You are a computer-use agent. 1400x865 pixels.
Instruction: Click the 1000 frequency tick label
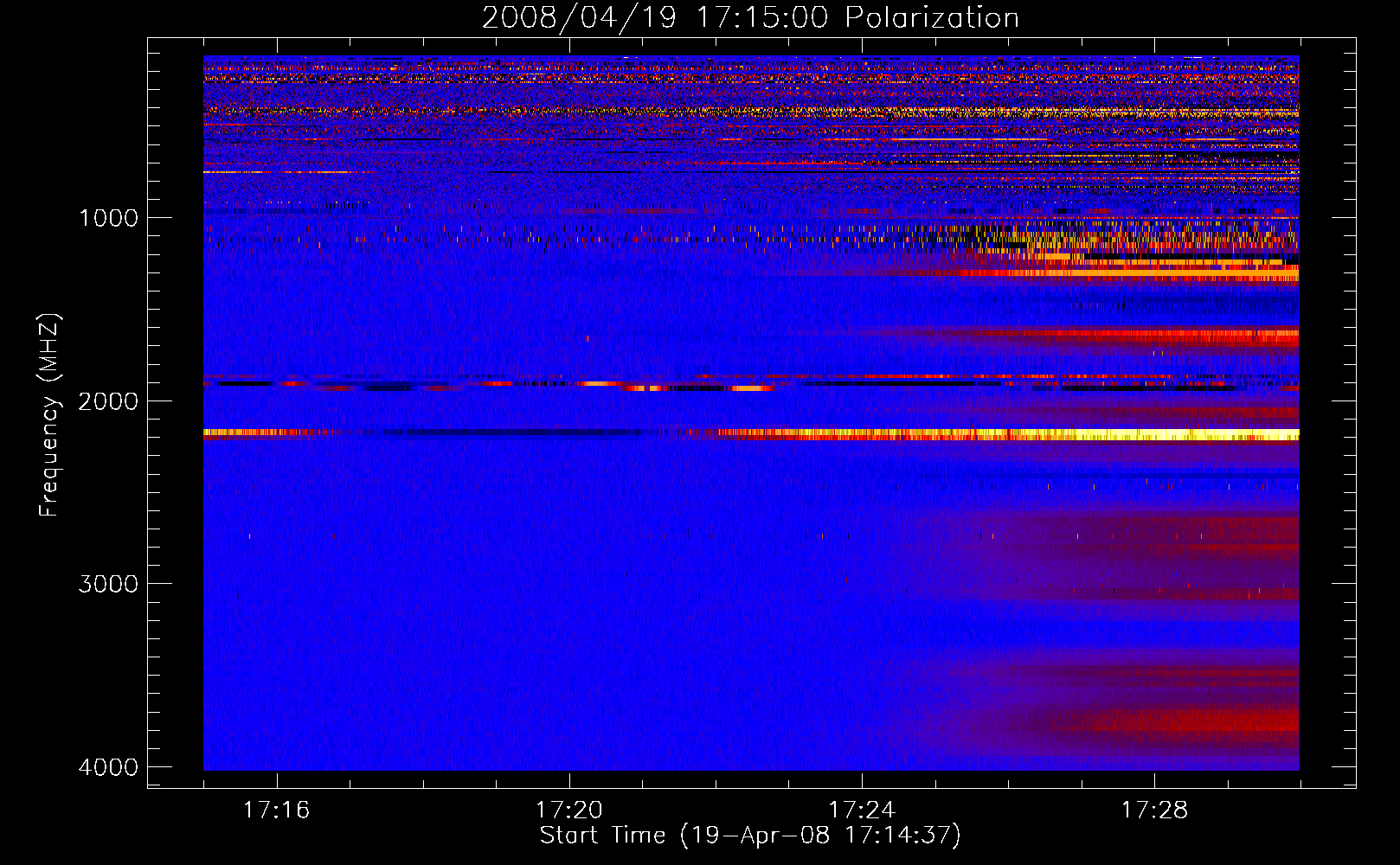108,218
